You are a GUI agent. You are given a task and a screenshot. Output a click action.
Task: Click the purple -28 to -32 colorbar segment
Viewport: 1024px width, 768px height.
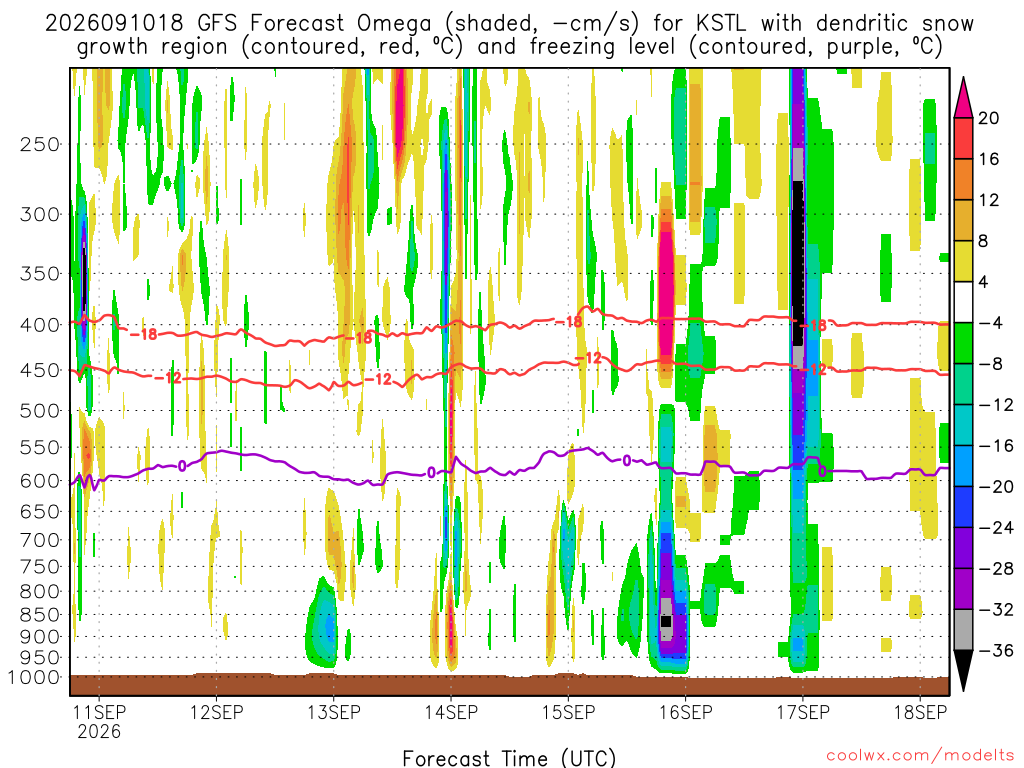point(963,589)
